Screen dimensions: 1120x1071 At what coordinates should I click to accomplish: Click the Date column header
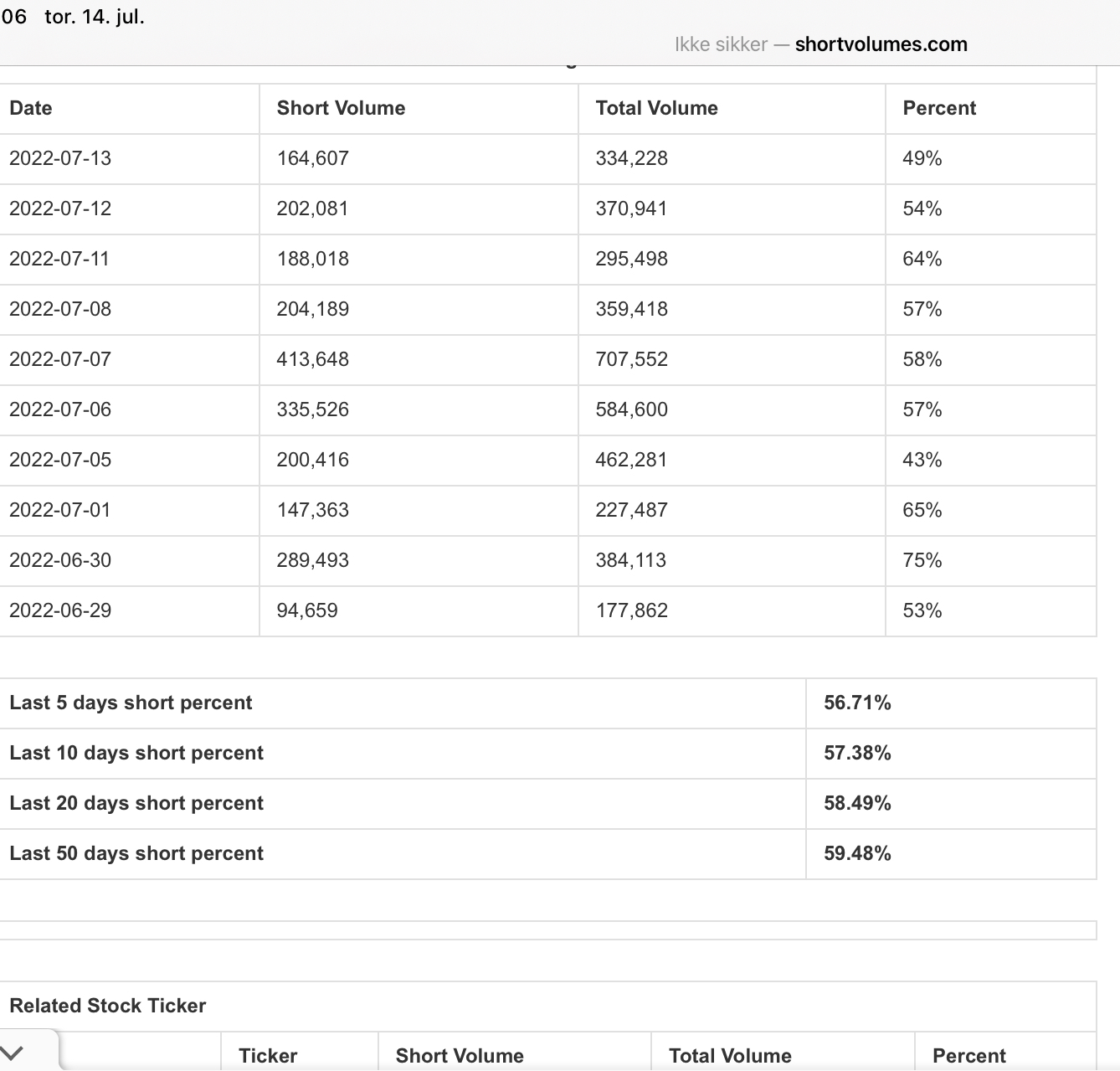[31, 108]
